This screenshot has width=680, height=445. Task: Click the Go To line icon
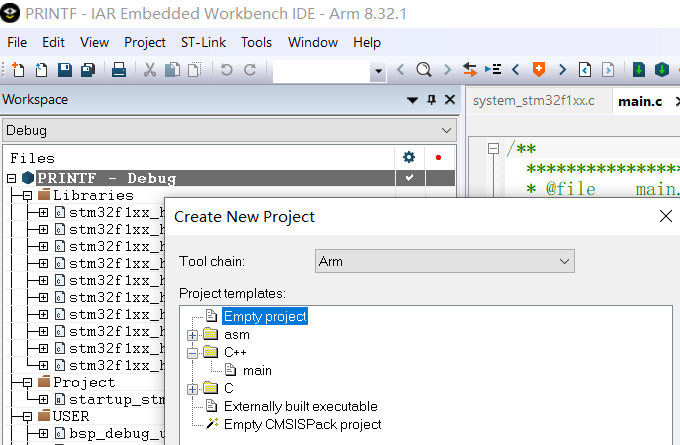click(x=493, y=69)
